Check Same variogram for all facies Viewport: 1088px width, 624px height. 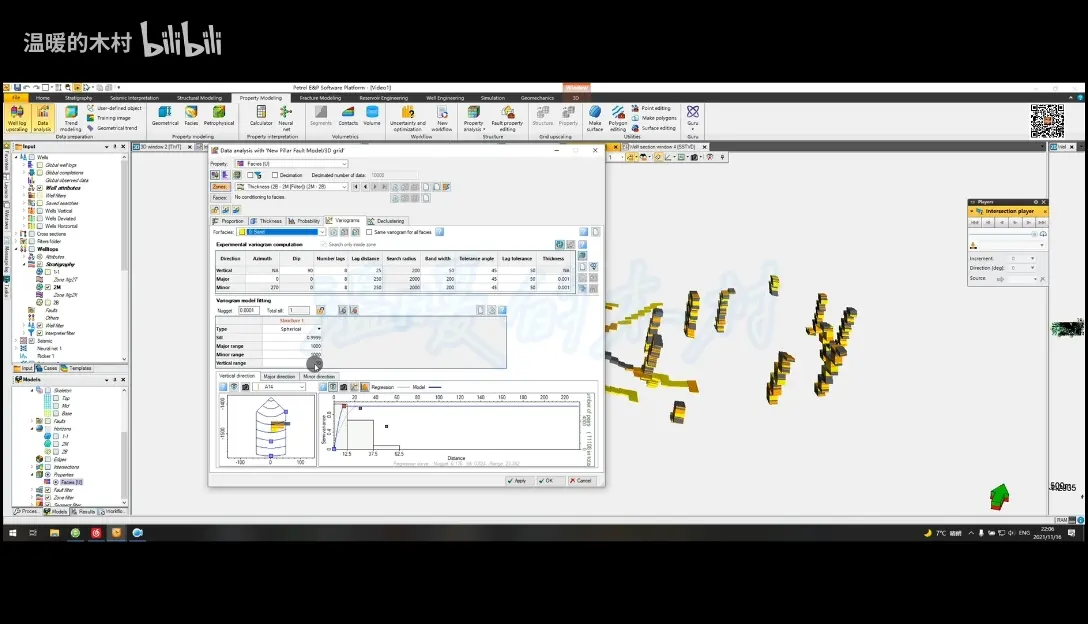tap(369, 232)
